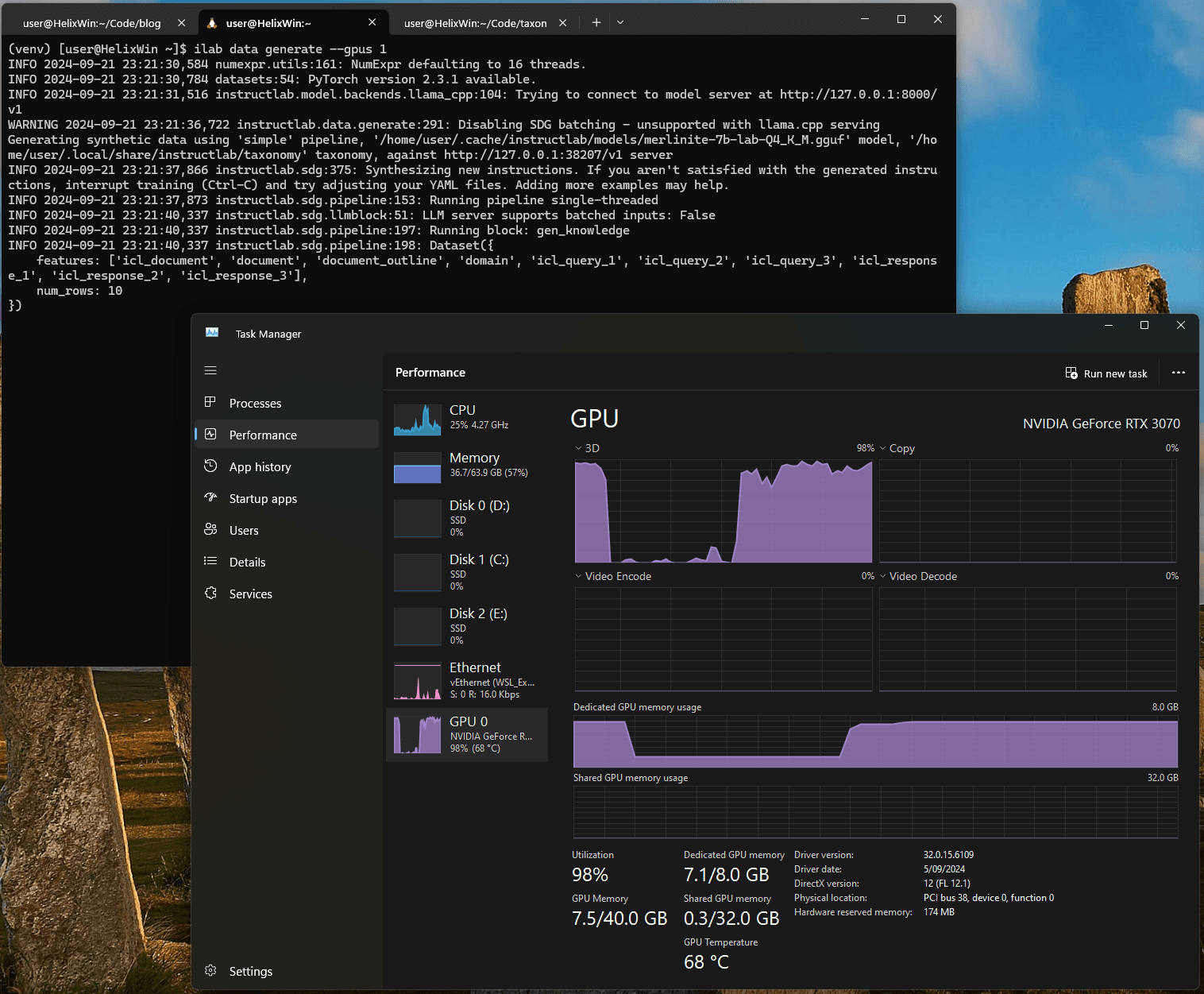Image resolution: width=1204 pixels, height=994 pixels.
Task: View Startup apps in Task Manager
Action: click(x=262, y=498)
